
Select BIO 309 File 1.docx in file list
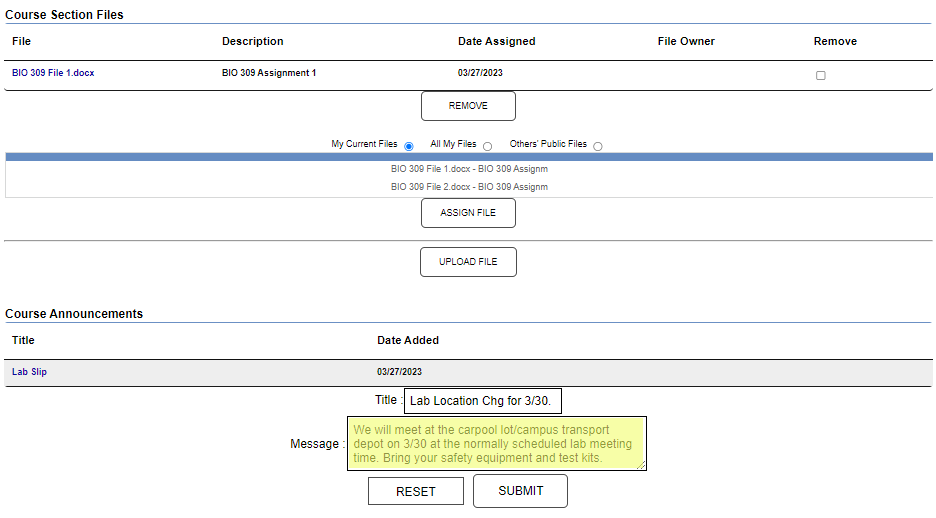469,169
